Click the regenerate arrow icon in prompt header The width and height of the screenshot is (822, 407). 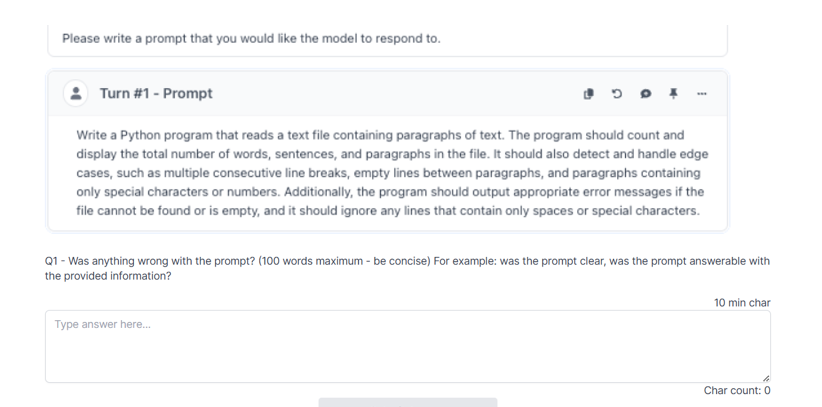click(x=617, y=93)
